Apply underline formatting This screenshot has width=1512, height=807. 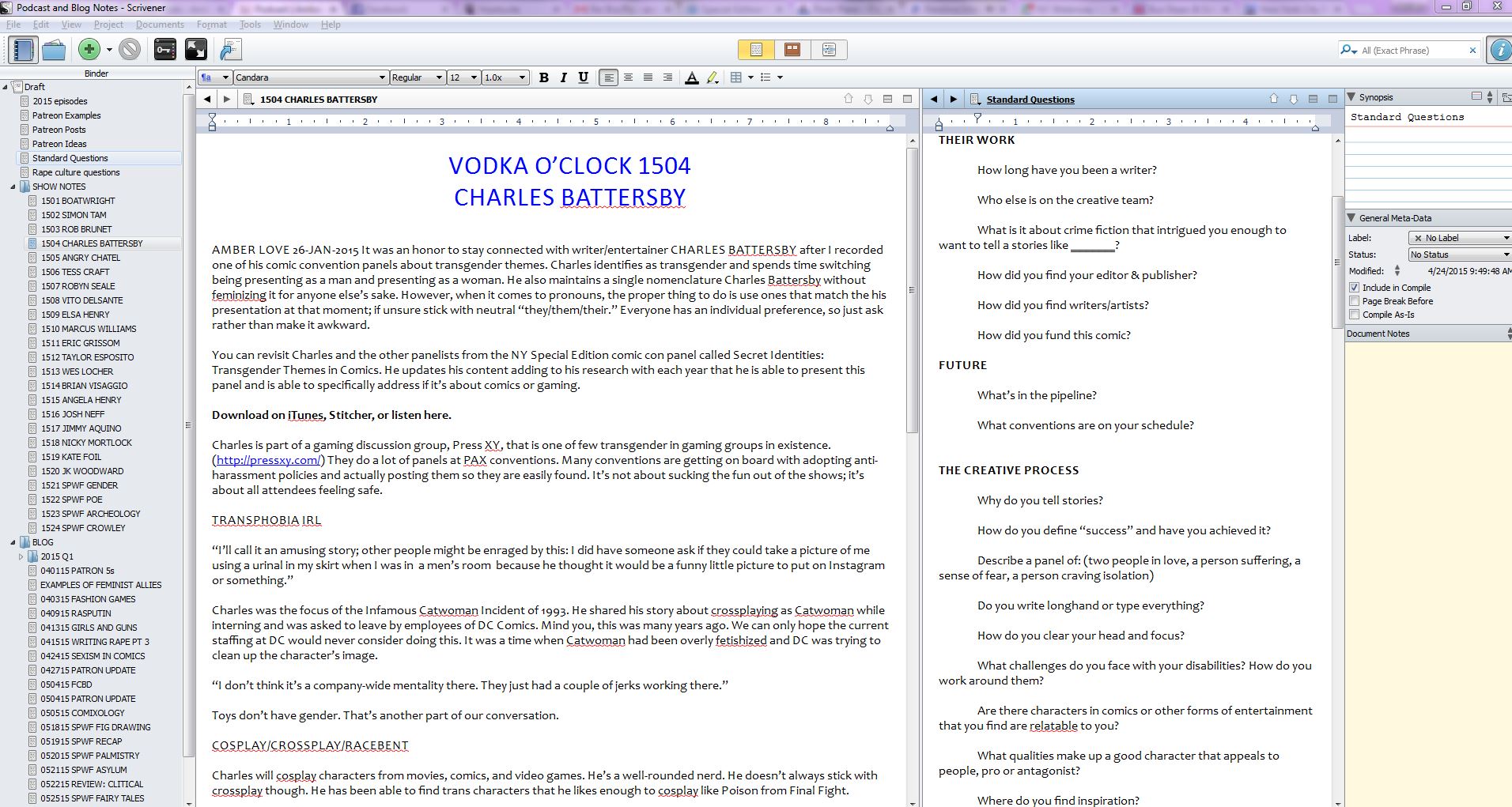point(583,77)
